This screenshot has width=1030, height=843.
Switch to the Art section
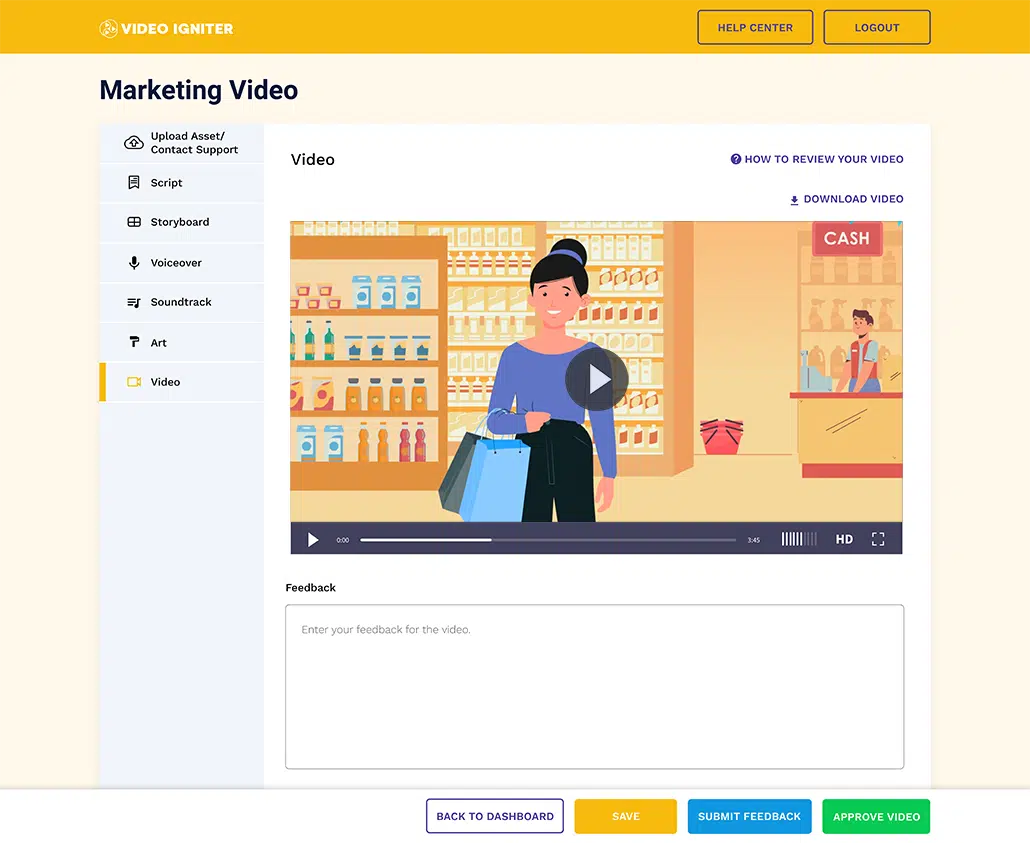pyautogui.click(x=158, y=342)
